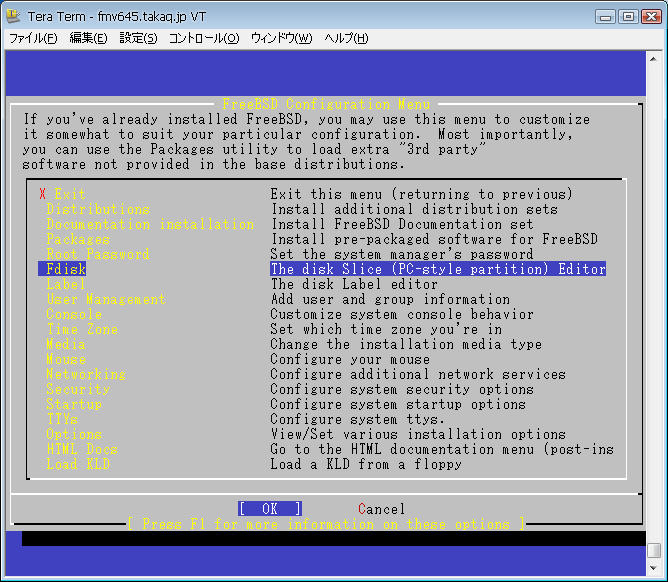This screenshot has width=668, height=582.
Task: Open the 設定(S) menu
Action: point(138,38)
